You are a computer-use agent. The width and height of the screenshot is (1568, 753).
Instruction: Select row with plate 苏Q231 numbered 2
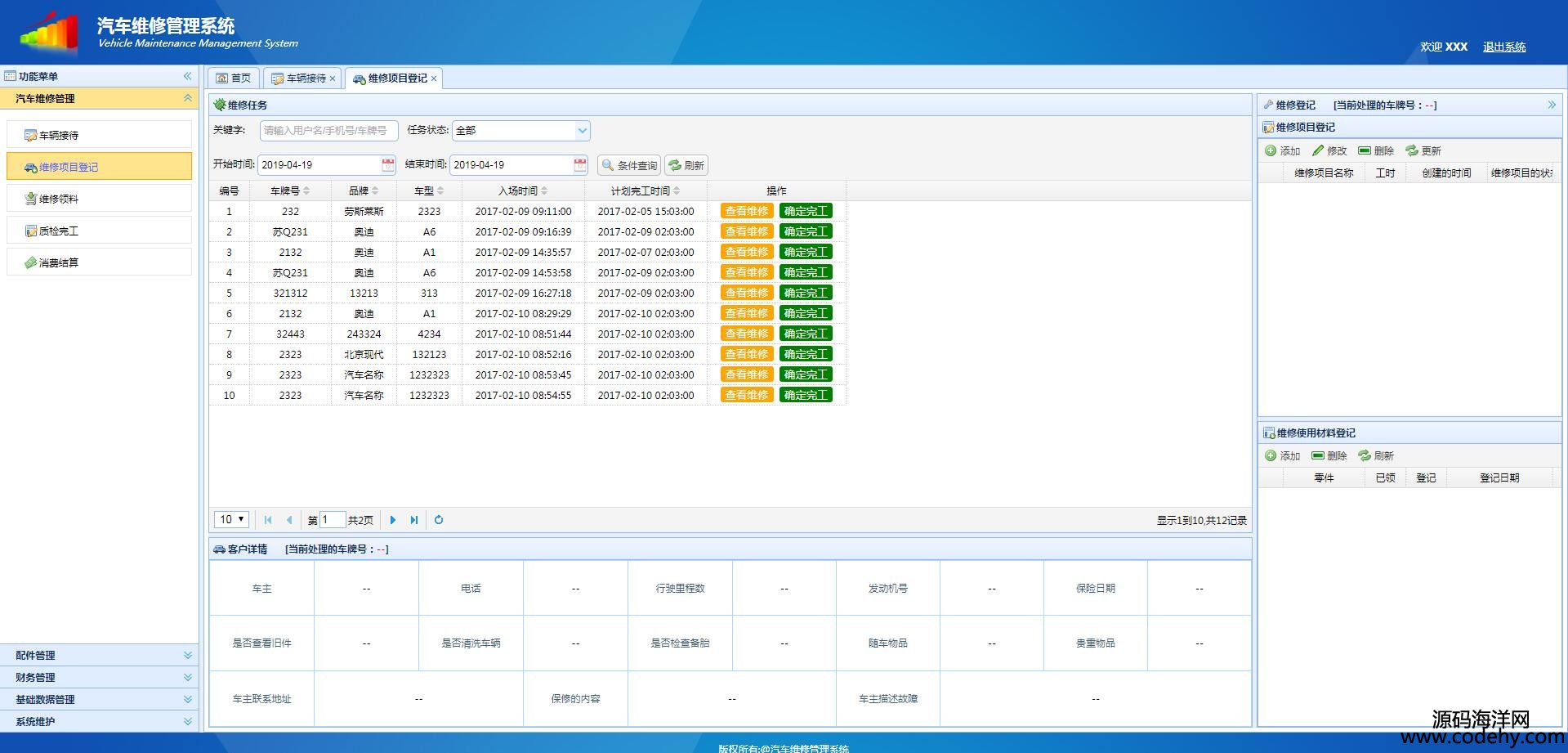pyautogui.click(x=527, y=231)
